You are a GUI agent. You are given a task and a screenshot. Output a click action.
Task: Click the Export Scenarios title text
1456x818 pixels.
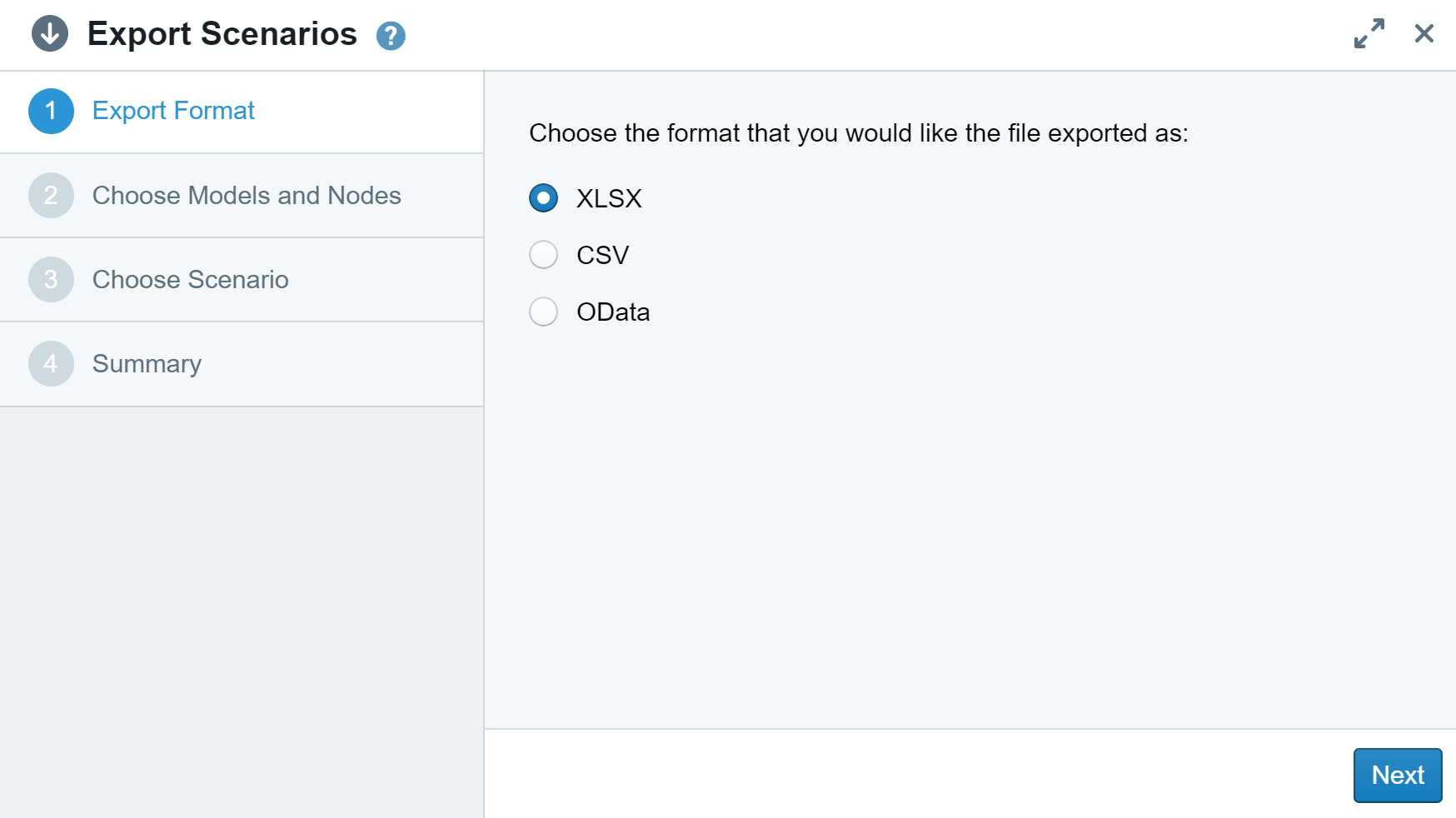coord(222,34)
